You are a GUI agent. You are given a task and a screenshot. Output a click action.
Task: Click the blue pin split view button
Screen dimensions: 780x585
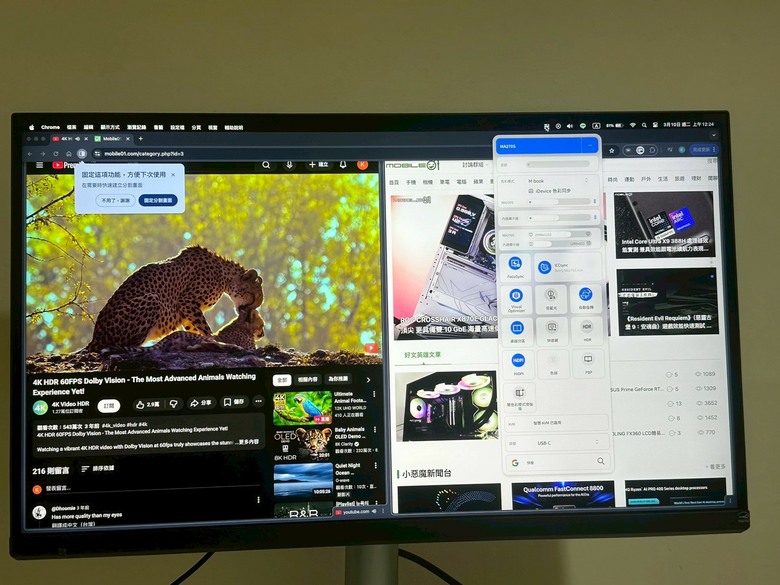point(158,200)
